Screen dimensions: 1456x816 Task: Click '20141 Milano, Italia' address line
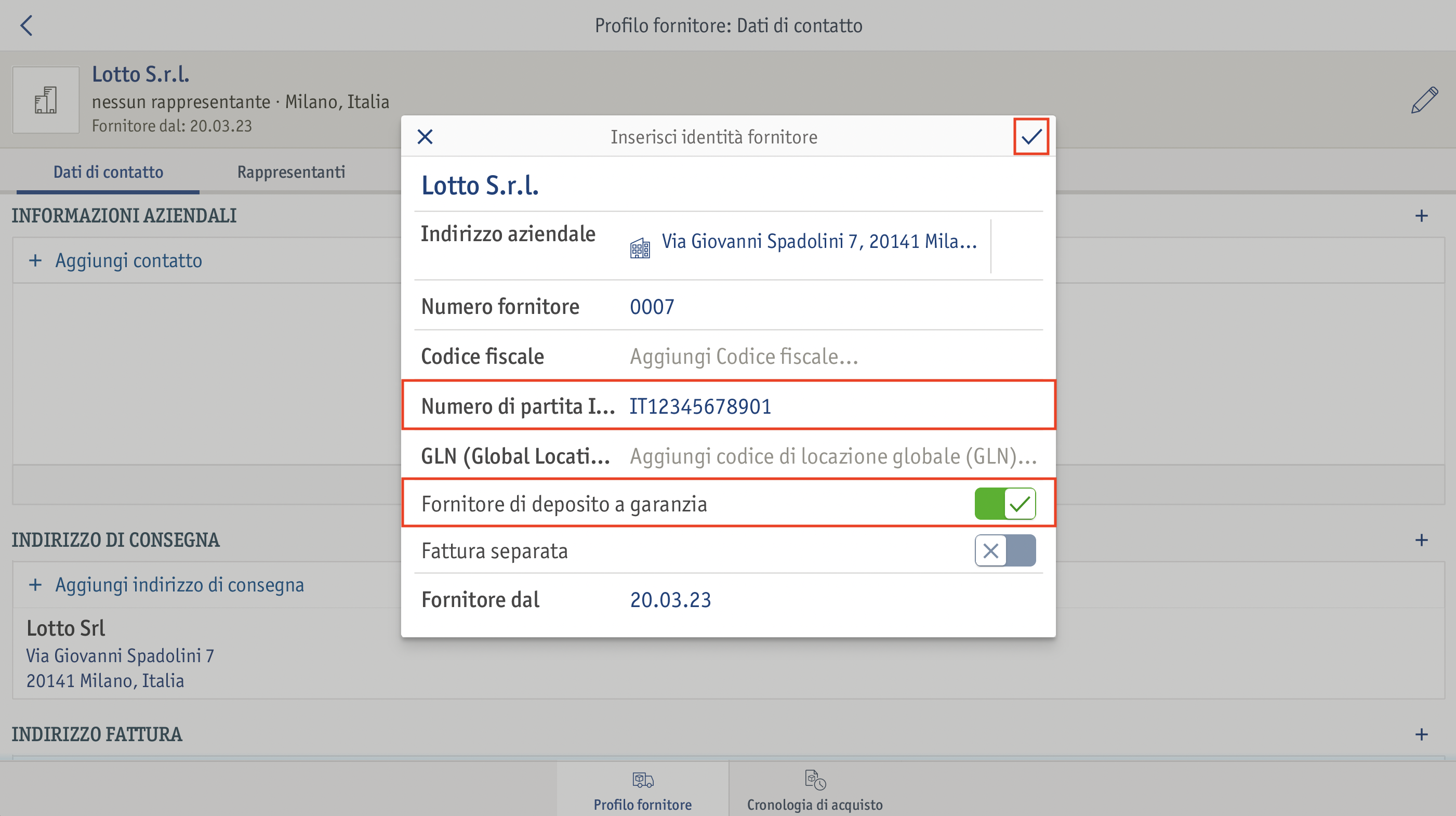pos(105,680)
